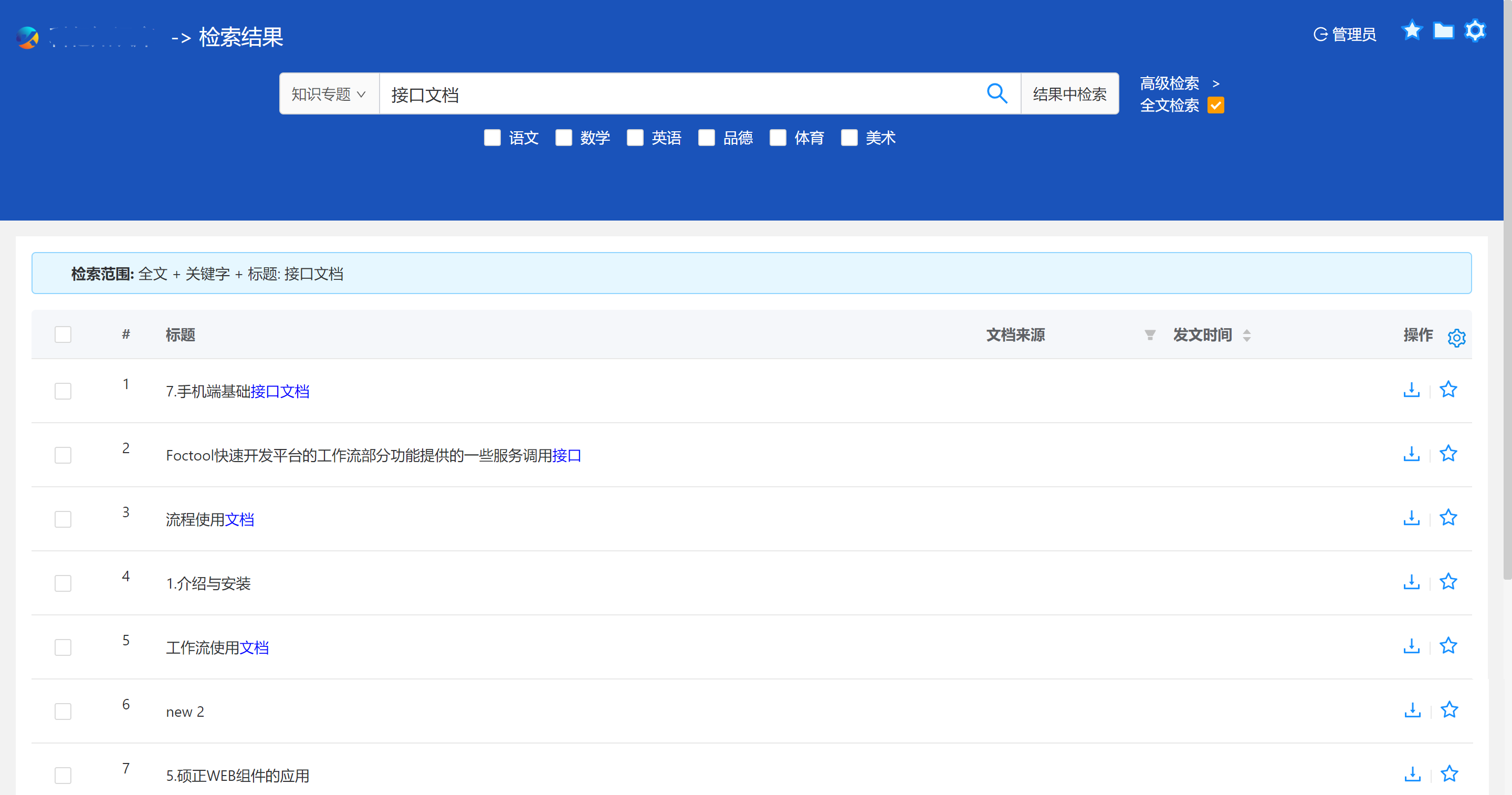Check the row 7 硕正WEB组件 checkbox
Viewport: 1512px width, 795px height.
coord(63,775)
